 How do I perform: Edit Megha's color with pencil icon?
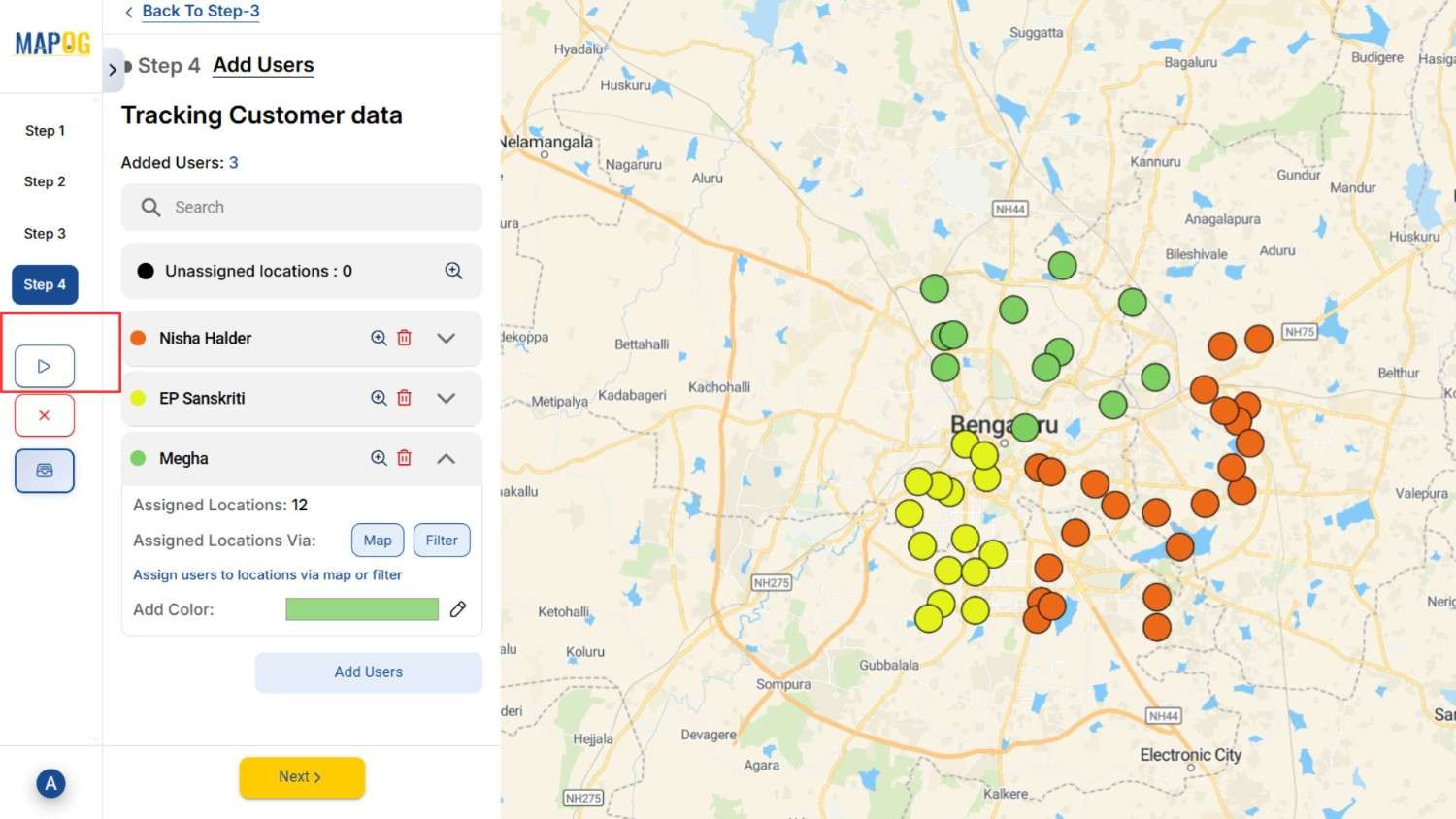click(458, 609)
